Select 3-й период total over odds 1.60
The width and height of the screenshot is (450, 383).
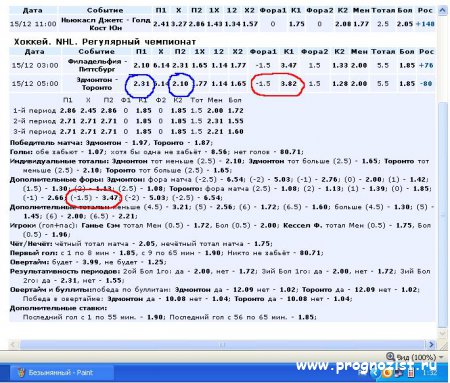tap(235, 132)
